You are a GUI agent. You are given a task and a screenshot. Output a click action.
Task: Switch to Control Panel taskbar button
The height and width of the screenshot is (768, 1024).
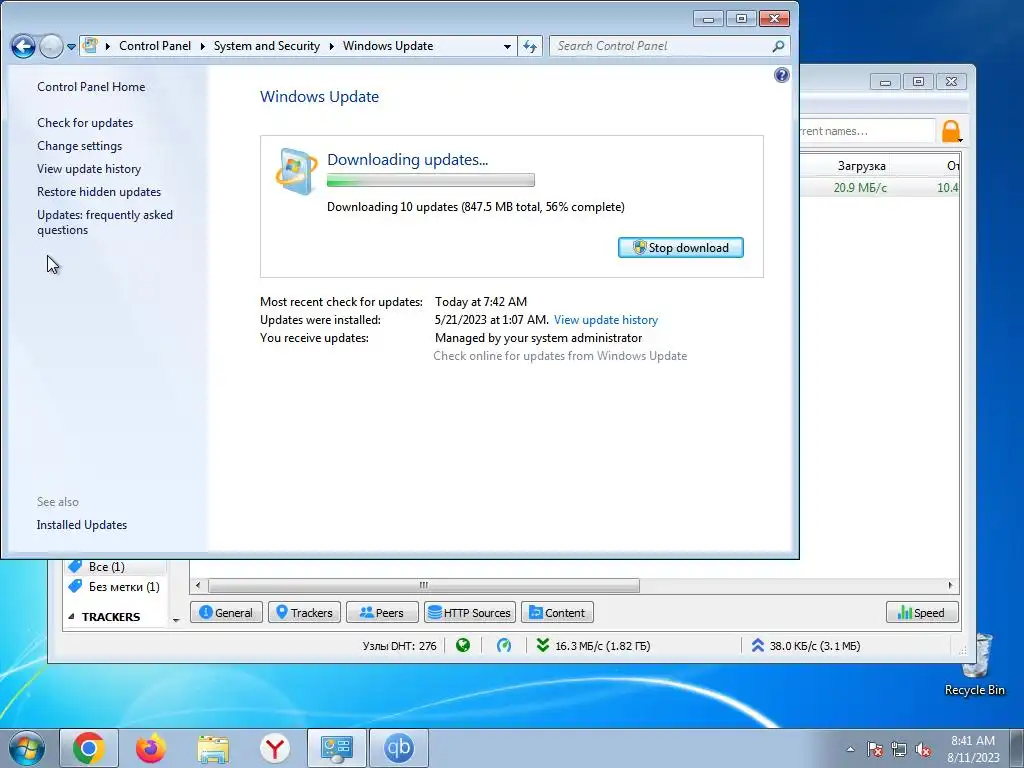click(337, 748)
